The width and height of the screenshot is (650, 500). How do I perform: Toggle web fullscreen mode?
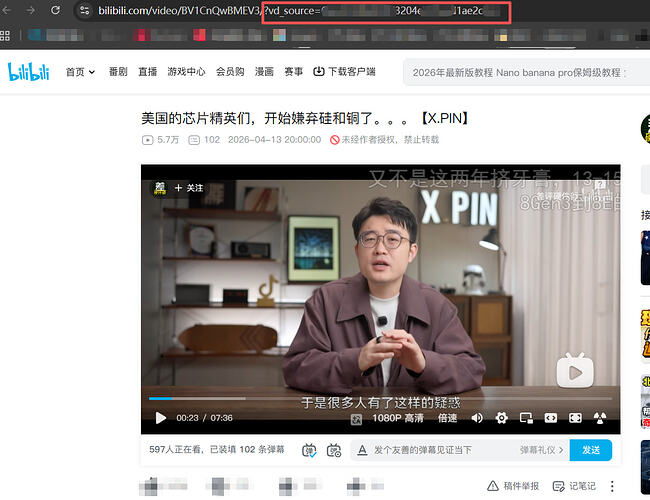[575, 418]
